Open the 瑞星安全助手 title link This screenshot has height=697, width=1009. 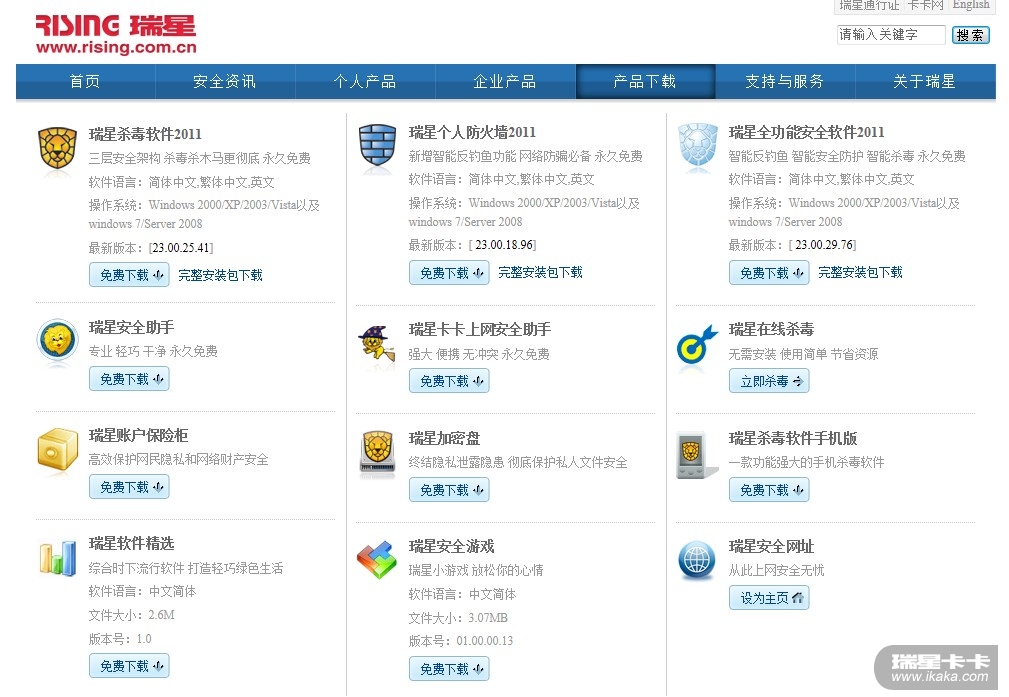(x=131, y=327)
